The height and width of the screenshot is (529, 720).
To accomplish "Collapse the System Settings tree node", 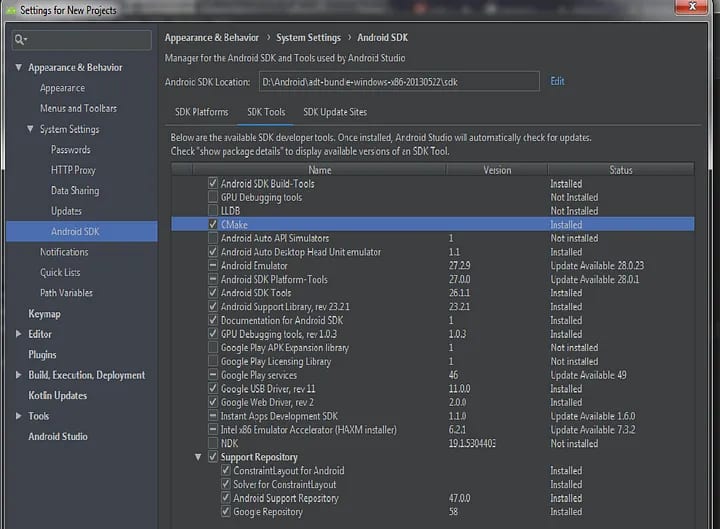I will tap(30, 129).
